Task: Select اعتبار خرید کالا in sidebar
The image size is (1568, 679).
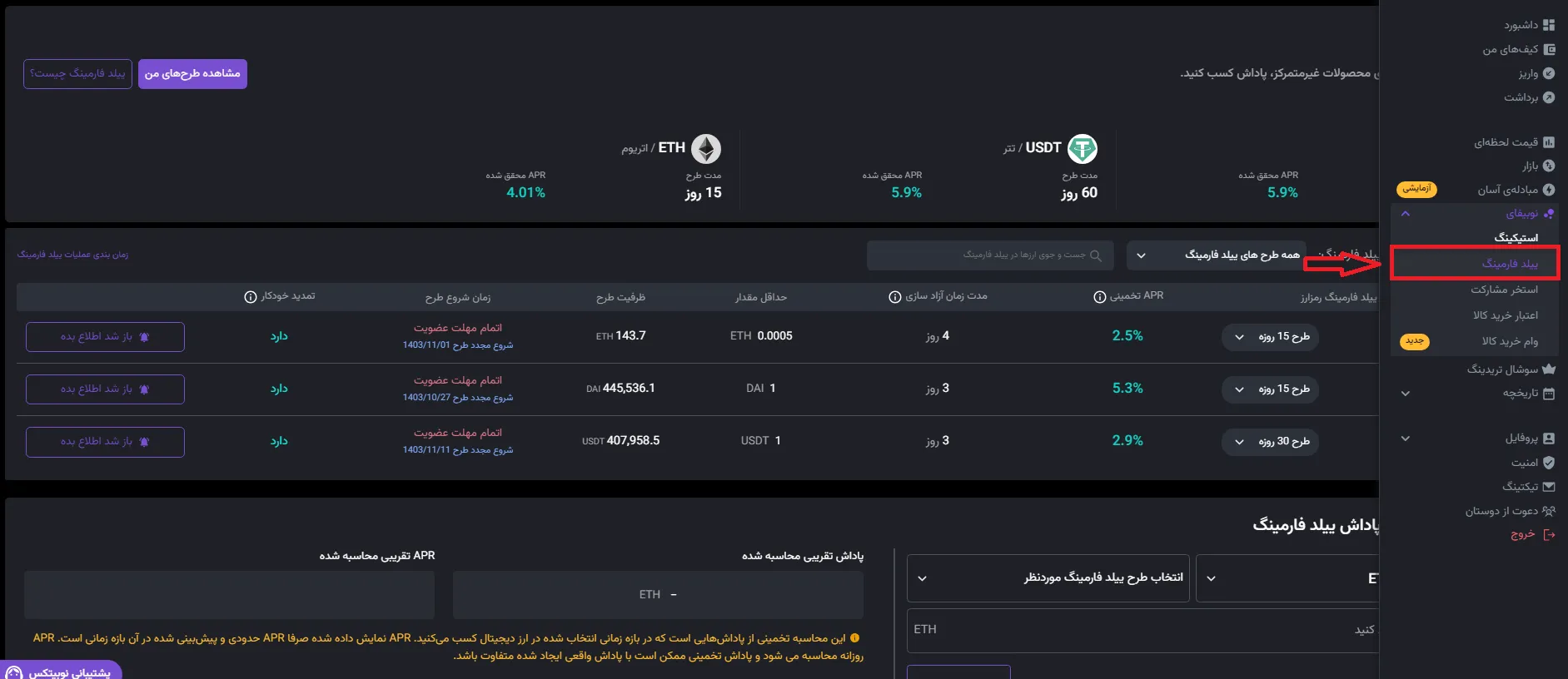Action: (x=1506, y=315)
